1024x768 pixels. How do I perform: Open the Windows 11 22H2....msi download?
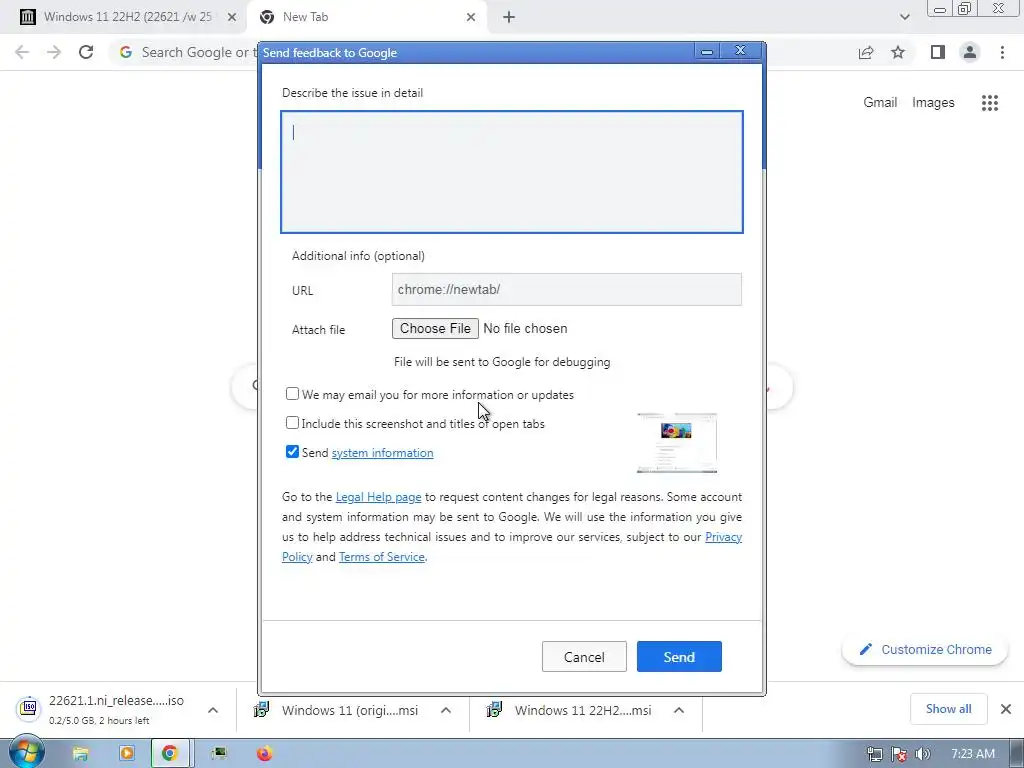point(569,710)
